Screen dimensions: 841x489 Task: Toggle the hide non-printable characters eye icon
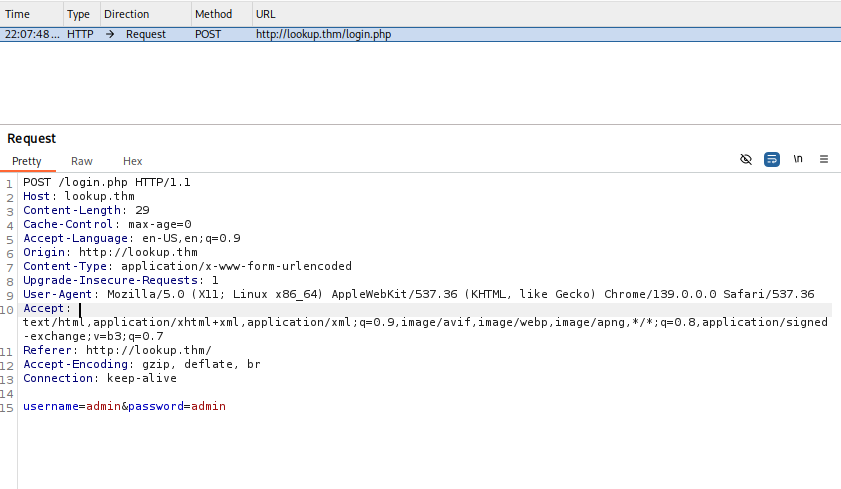click(x=746, y=159)
